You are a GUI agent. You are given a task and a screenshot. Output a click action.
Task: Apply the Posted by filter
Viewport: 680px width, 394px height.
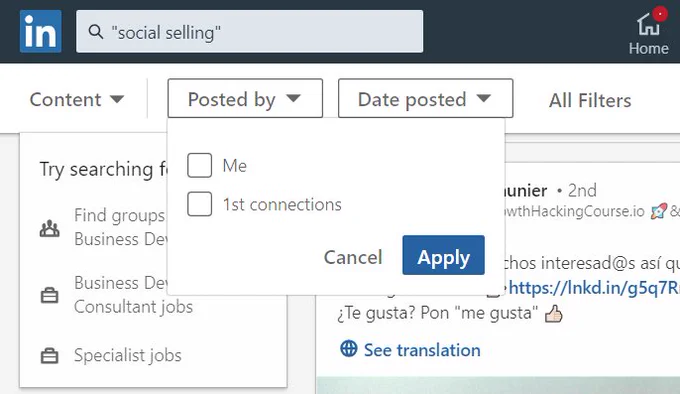click(x=443, y=255)
